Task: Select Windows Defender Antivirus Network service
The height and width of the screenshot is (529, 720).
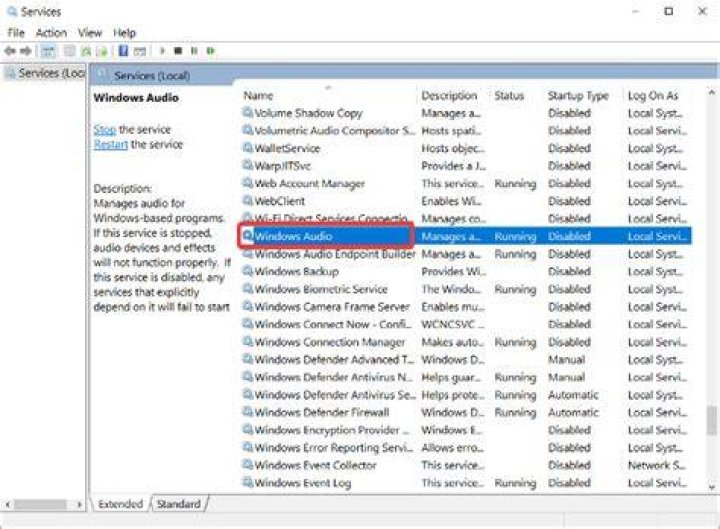Action: click(x=466, y=377)
